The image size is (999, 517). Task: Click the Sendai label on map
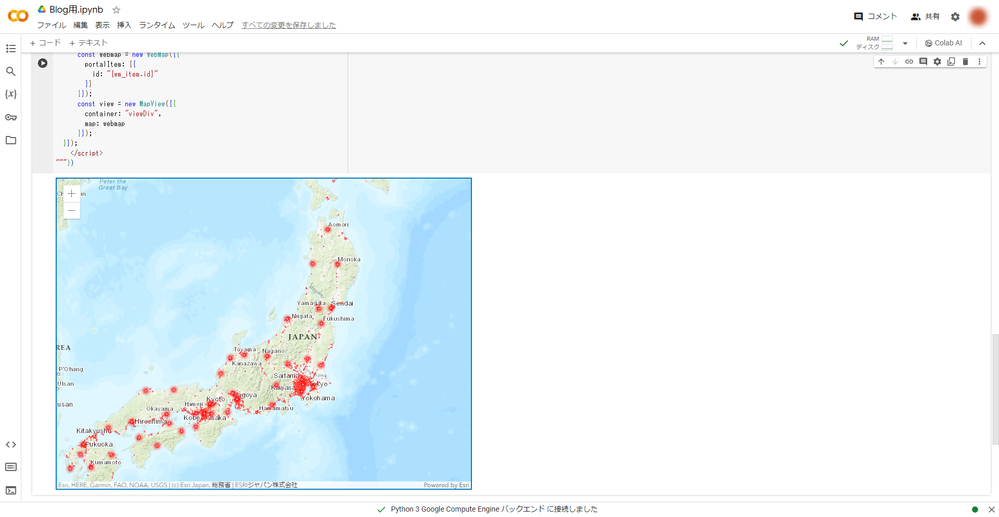tap(343, 303)
